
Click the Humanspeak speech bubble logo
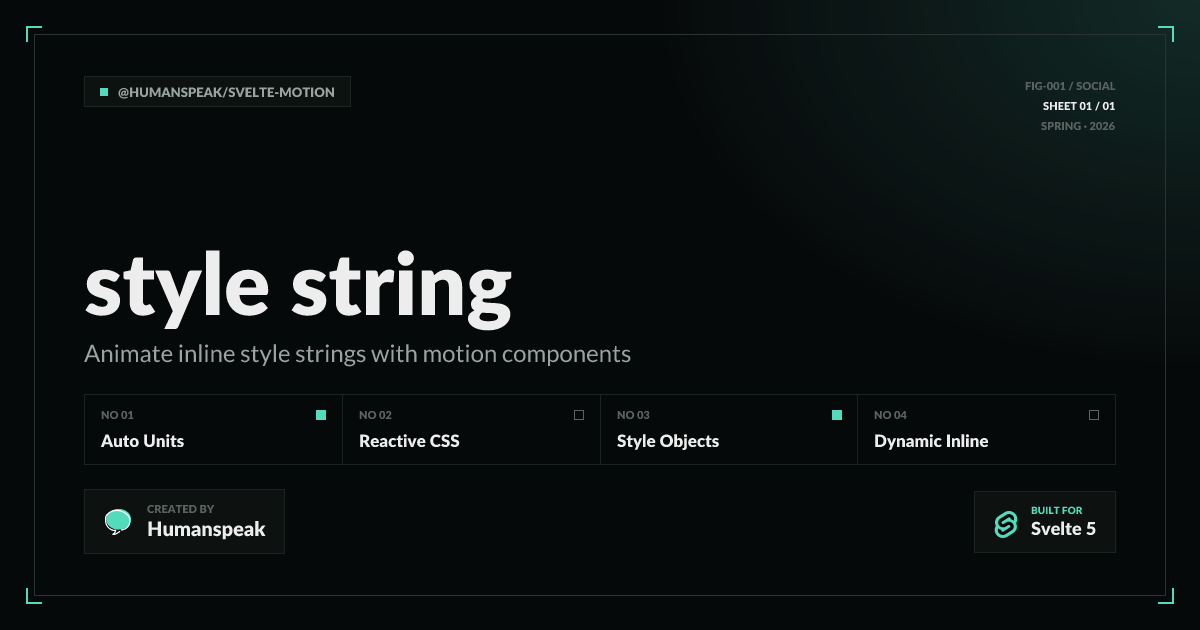(x=118, y=522)
